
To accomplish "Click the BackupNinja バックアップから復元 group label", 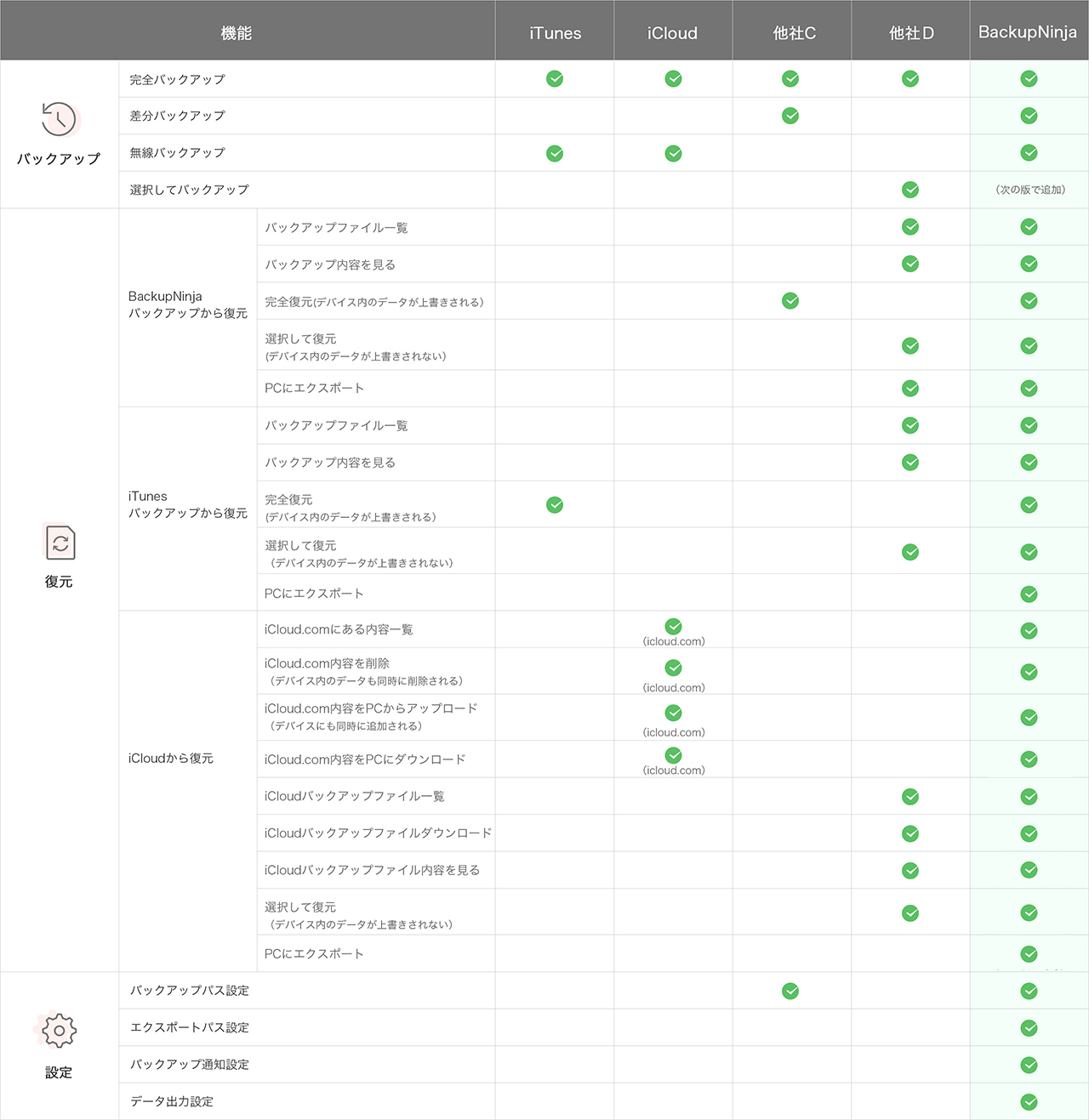I will (x=187, y=304).
